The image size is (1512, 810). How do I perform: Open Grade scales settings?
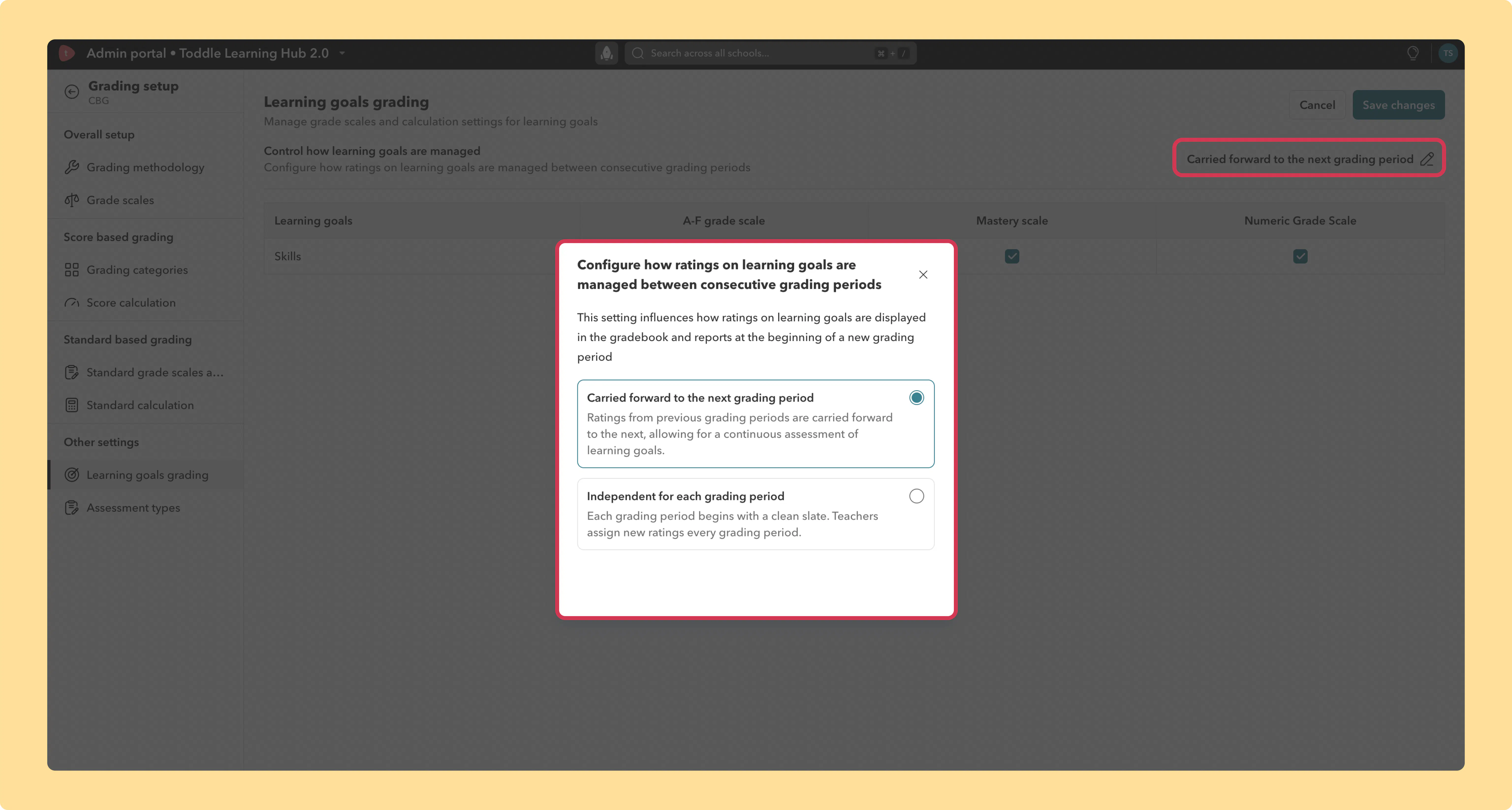146,200
